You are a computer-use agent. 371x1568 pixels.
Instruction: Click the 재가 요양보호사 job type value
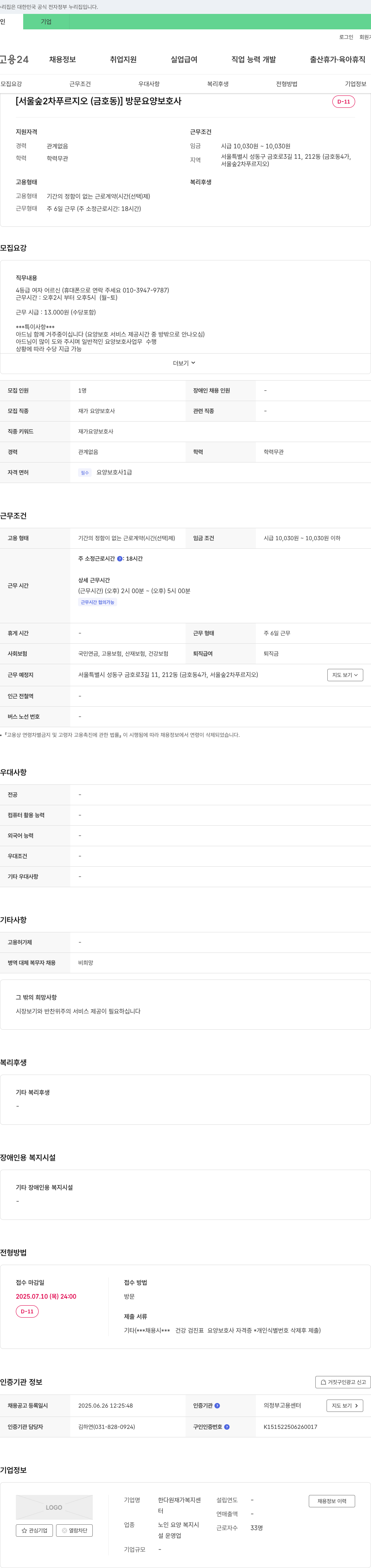coord(96,411)
